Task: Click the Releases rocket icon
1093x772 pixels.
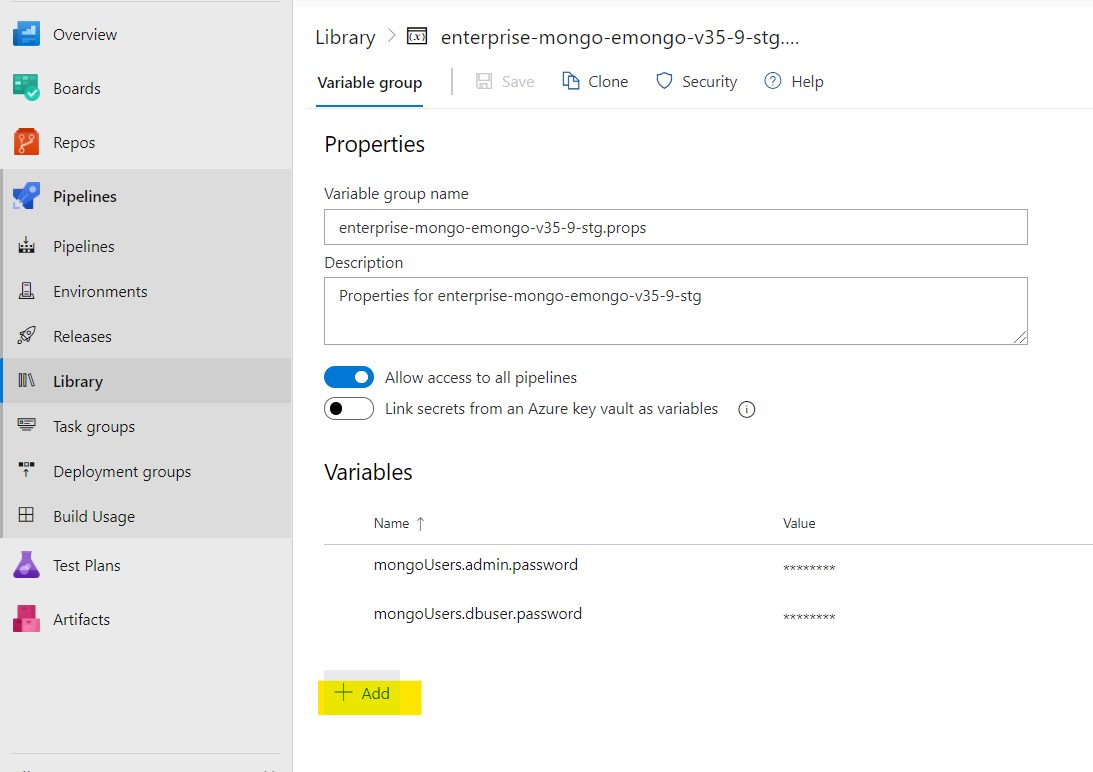Action: point(27,336)
